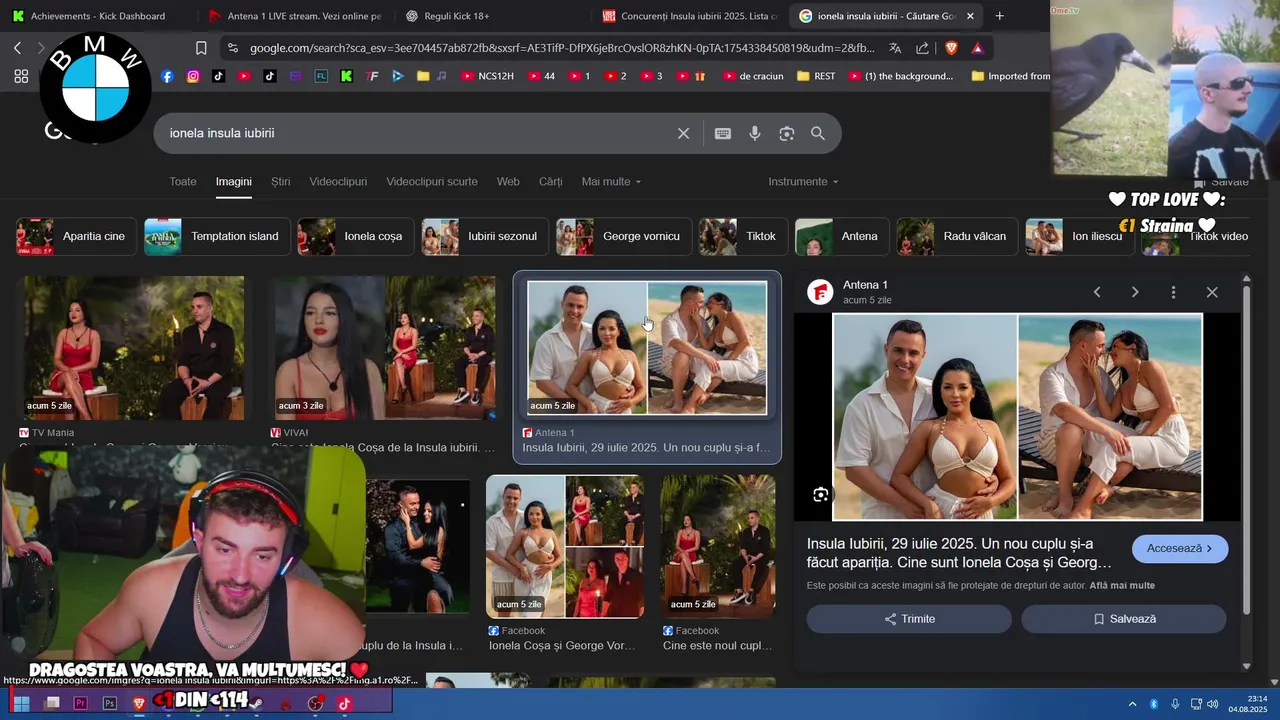This screenshot has height=720, width=1280.
Task: Click the Accesează button
Action: click(1180, 549)
